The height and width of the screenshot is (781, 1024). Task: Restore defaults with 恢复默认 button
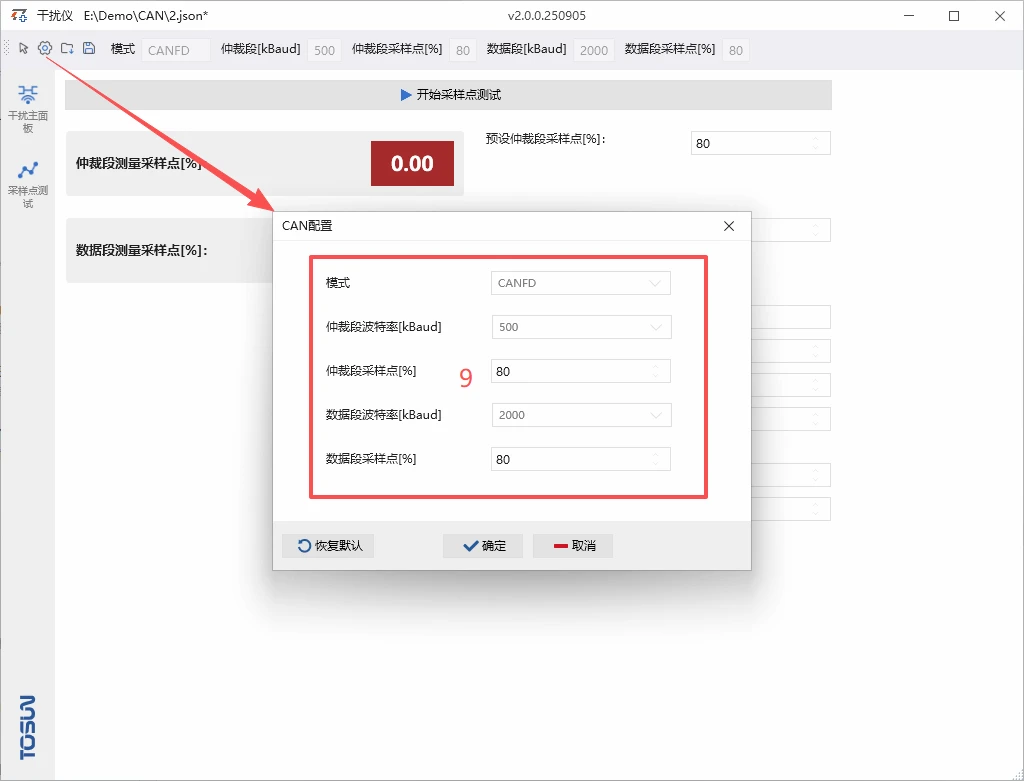[328, 545]
